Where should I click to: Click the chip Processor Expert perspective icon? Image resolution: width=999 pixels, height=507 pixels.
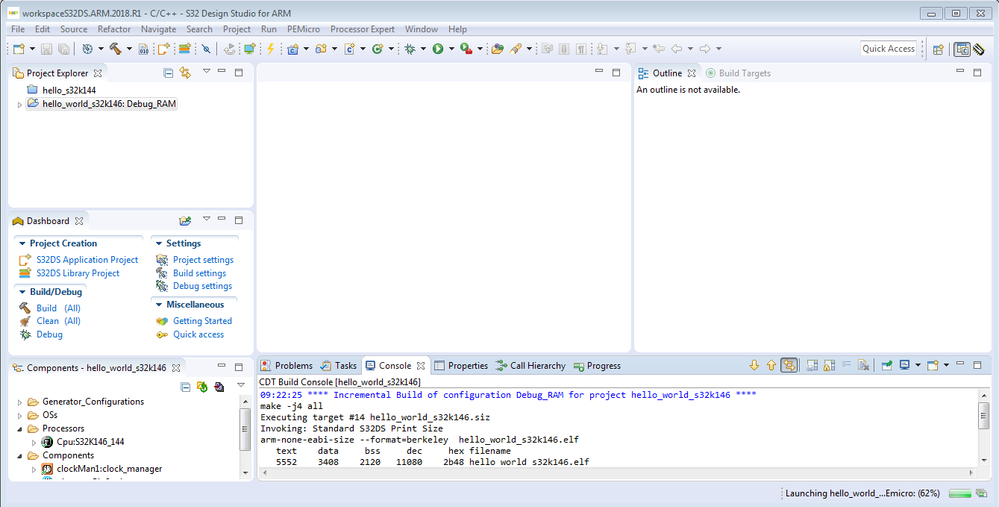[x=979, y=49]
